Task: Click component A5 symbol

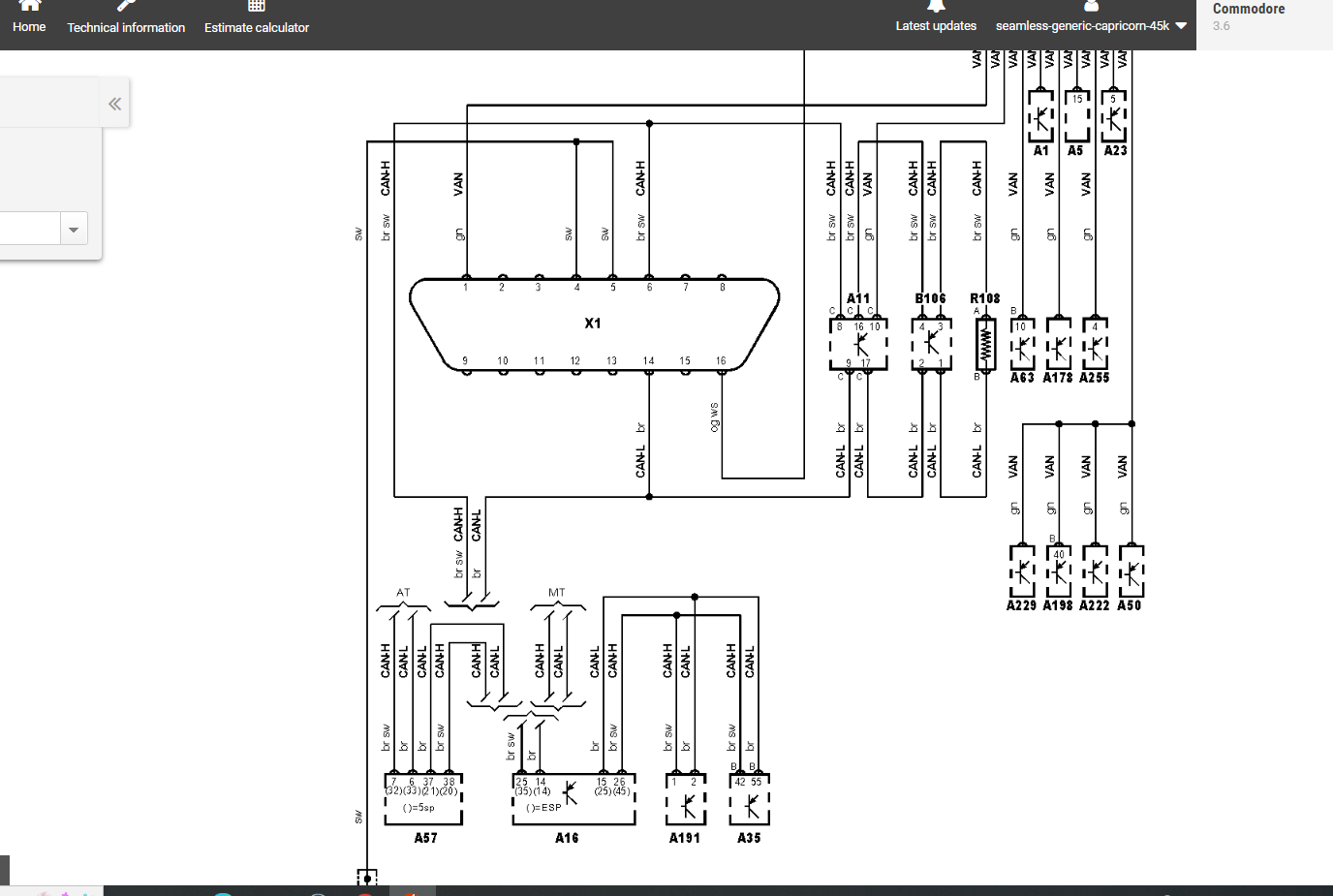Action: click(x=1076, y=116)
